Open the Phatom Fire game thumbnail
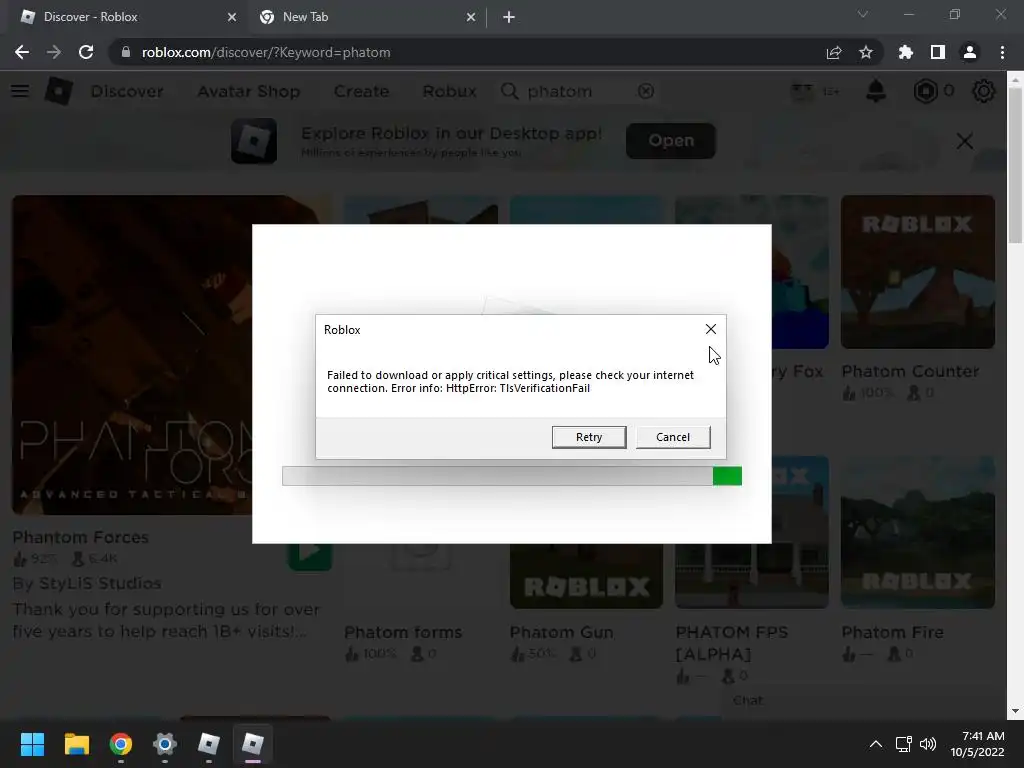The width and height of the screenshot is (1024, 768). pos(918,532)
